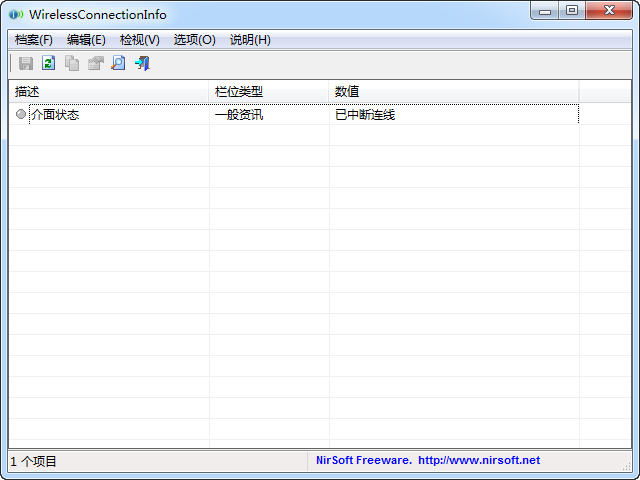Sort by the 栏位类型 column header
Viewport: 640px width, 480px height.
(x=269, y=91)
